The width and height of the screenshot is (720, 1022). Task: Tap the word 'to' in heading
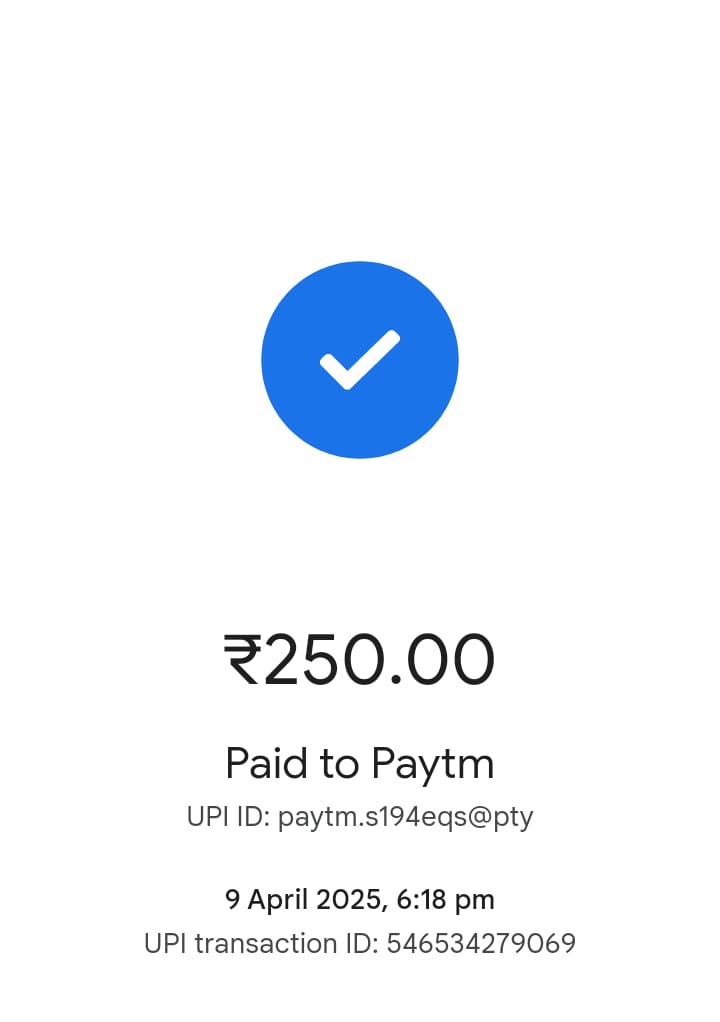pyautogui.click(x=339, y=765)
